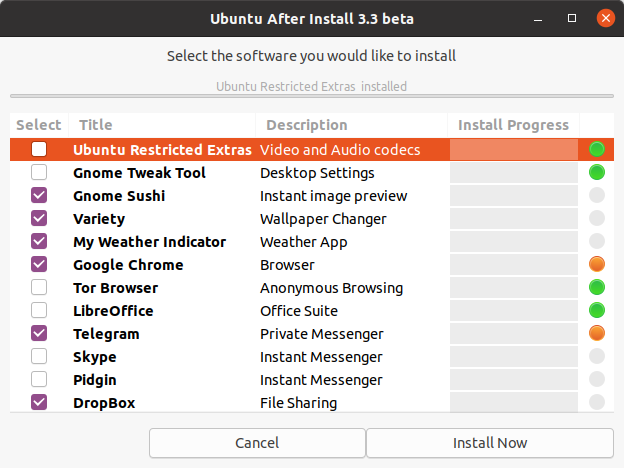Viewport: 624px width, 468px height.
Task: Click green status dot for Gnome Tweak Tool
Action: pos(597,172)
